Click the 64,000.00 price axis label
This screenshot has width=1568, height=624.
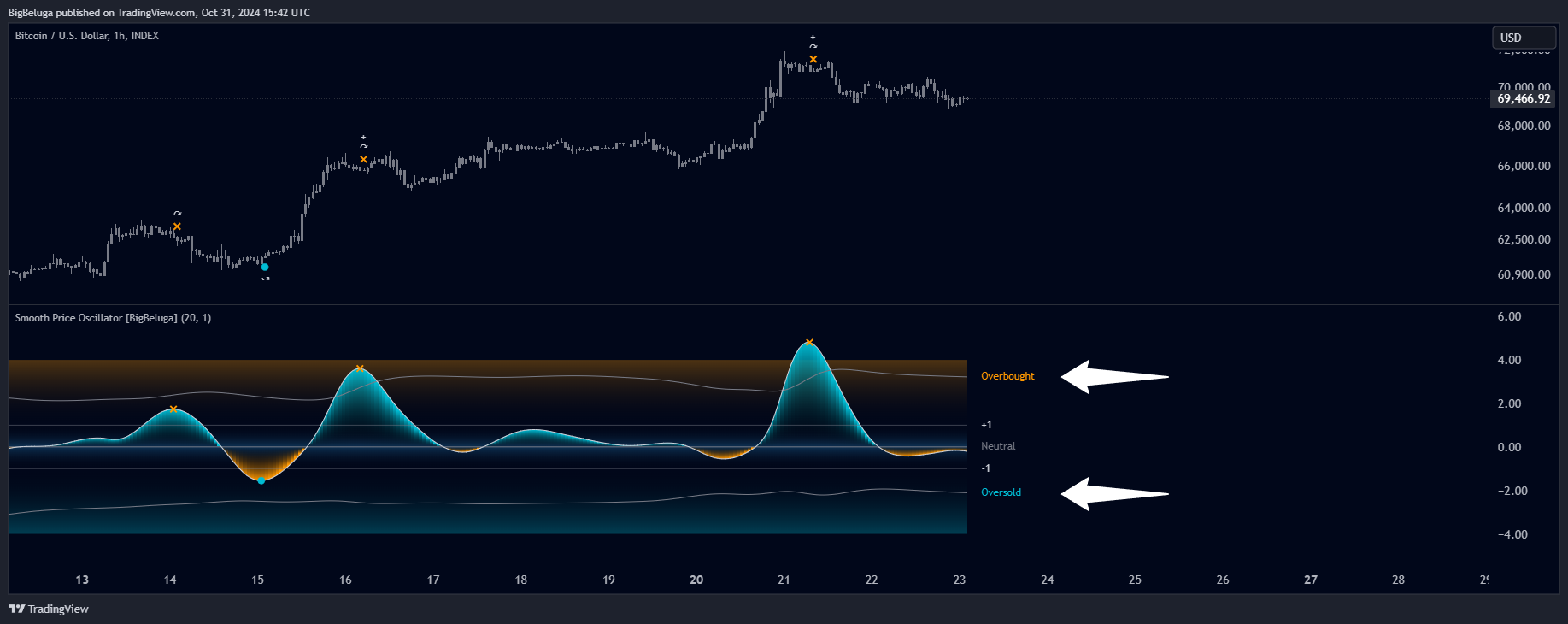[1524, 208]
